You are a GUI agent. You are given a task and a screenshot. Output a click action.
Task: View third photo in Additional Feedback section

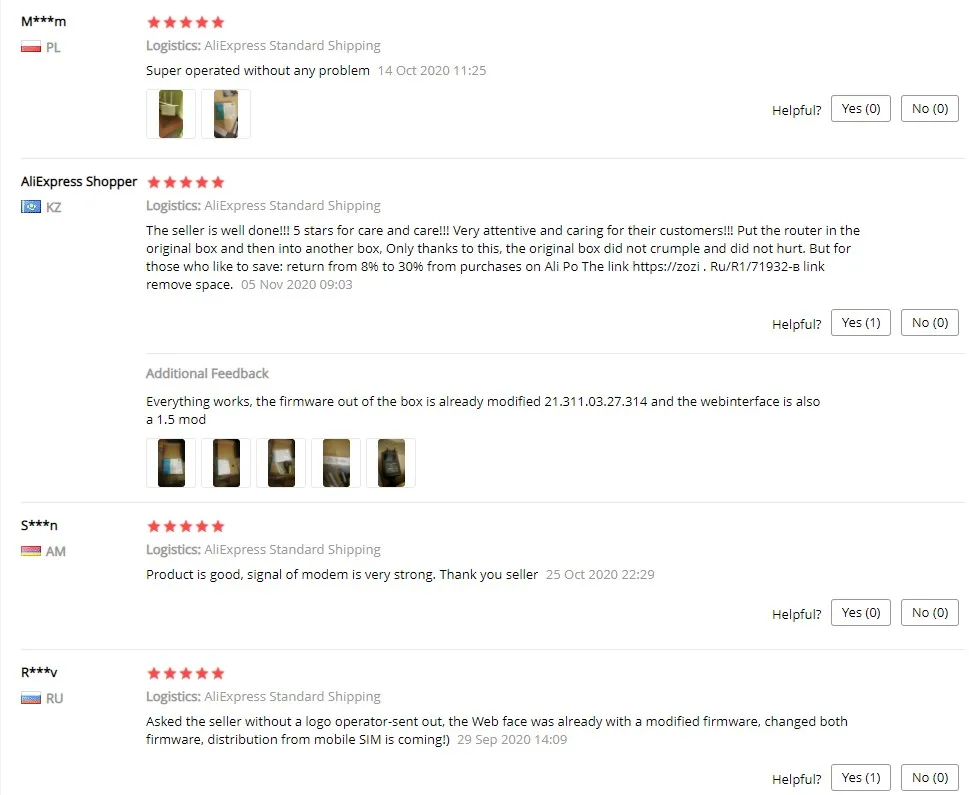point(281,463)
